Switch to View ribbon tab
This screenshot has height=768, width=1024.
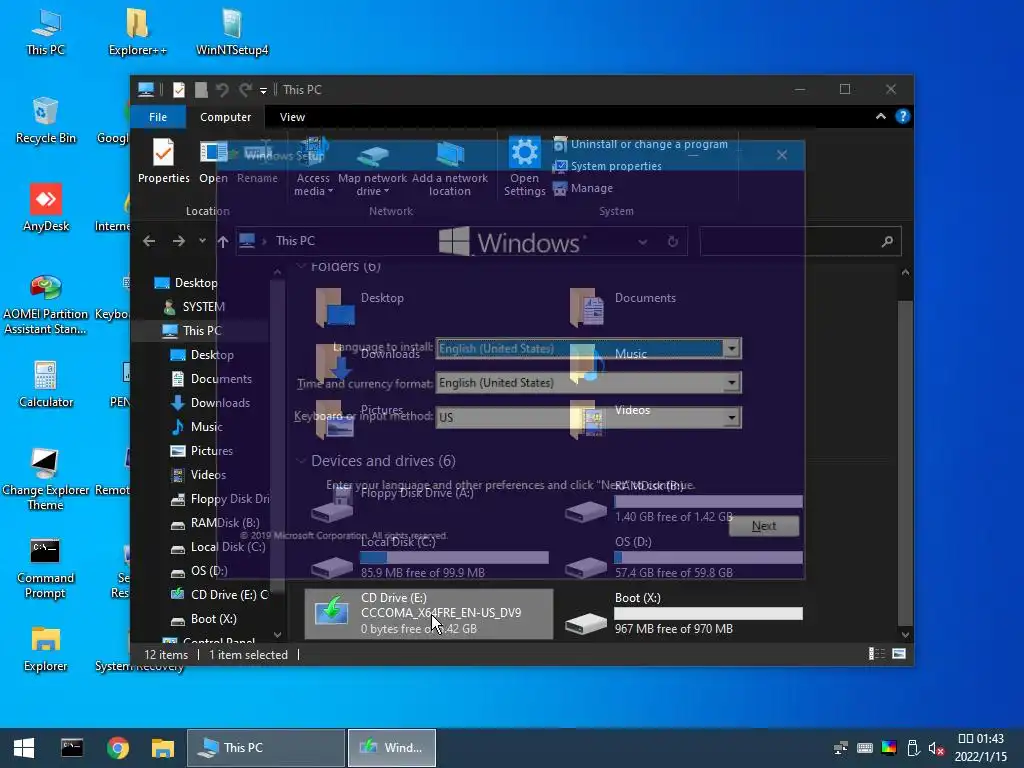(292, 117)
